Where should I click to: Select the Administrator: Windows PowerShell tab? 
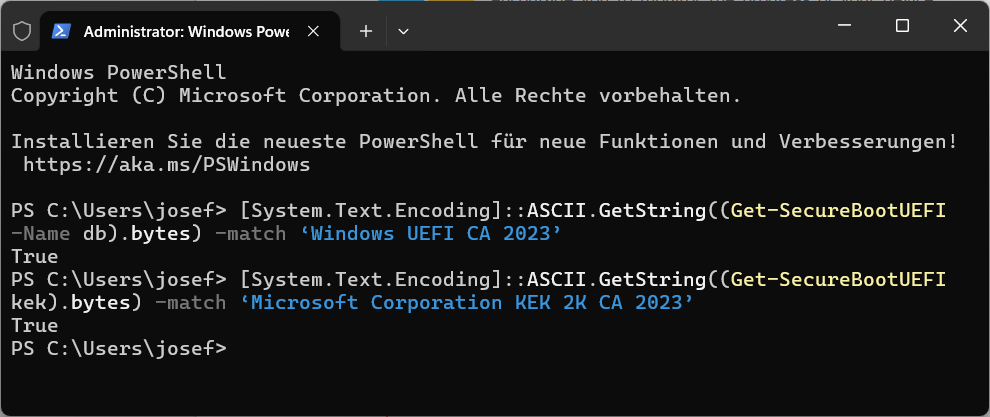[x=180, y=31]
